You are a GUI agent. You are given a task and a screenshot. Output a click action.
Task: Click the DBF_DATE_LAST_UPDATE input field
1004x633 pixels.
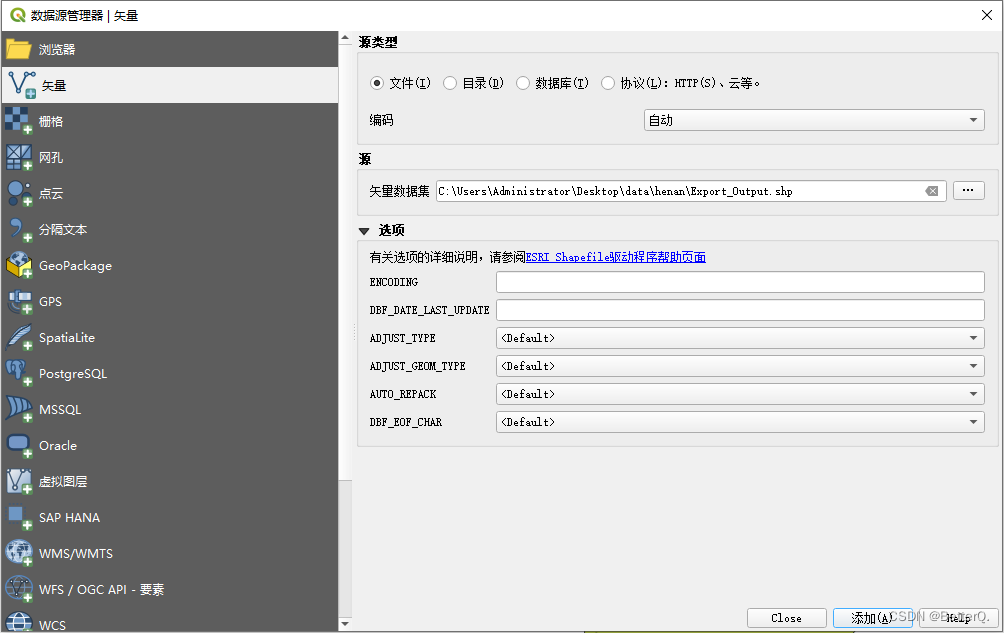[x=740, y=310]
